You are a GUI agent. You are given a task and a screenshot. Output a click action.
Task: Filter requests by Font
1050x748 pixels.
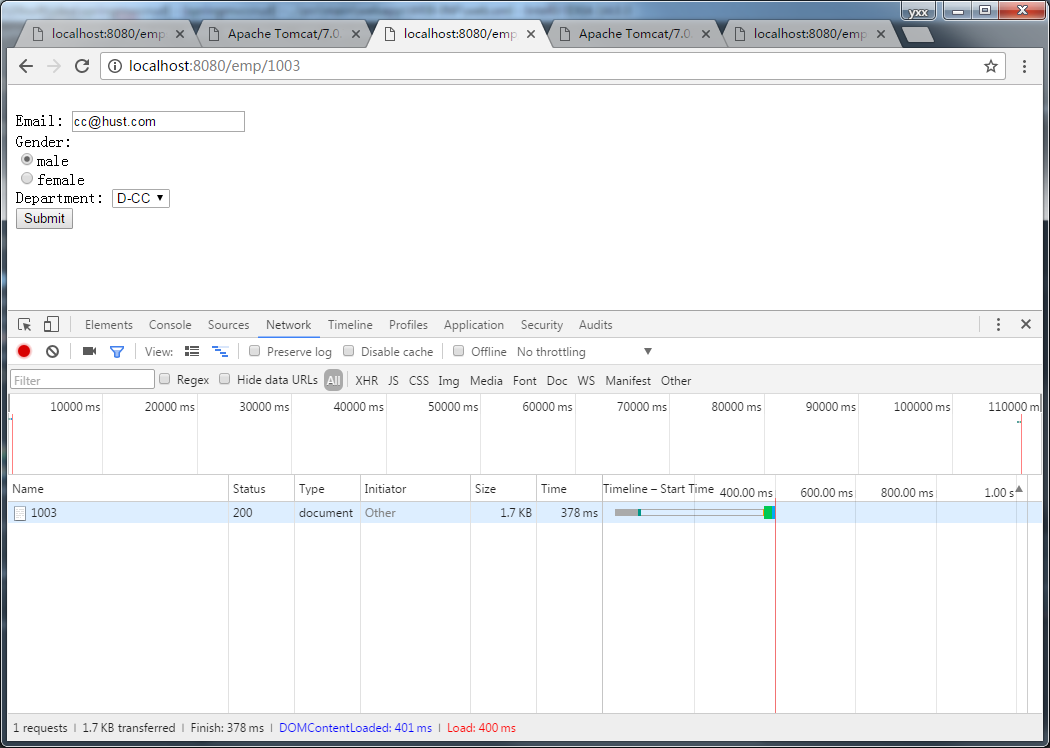click(x=524, y=380)
